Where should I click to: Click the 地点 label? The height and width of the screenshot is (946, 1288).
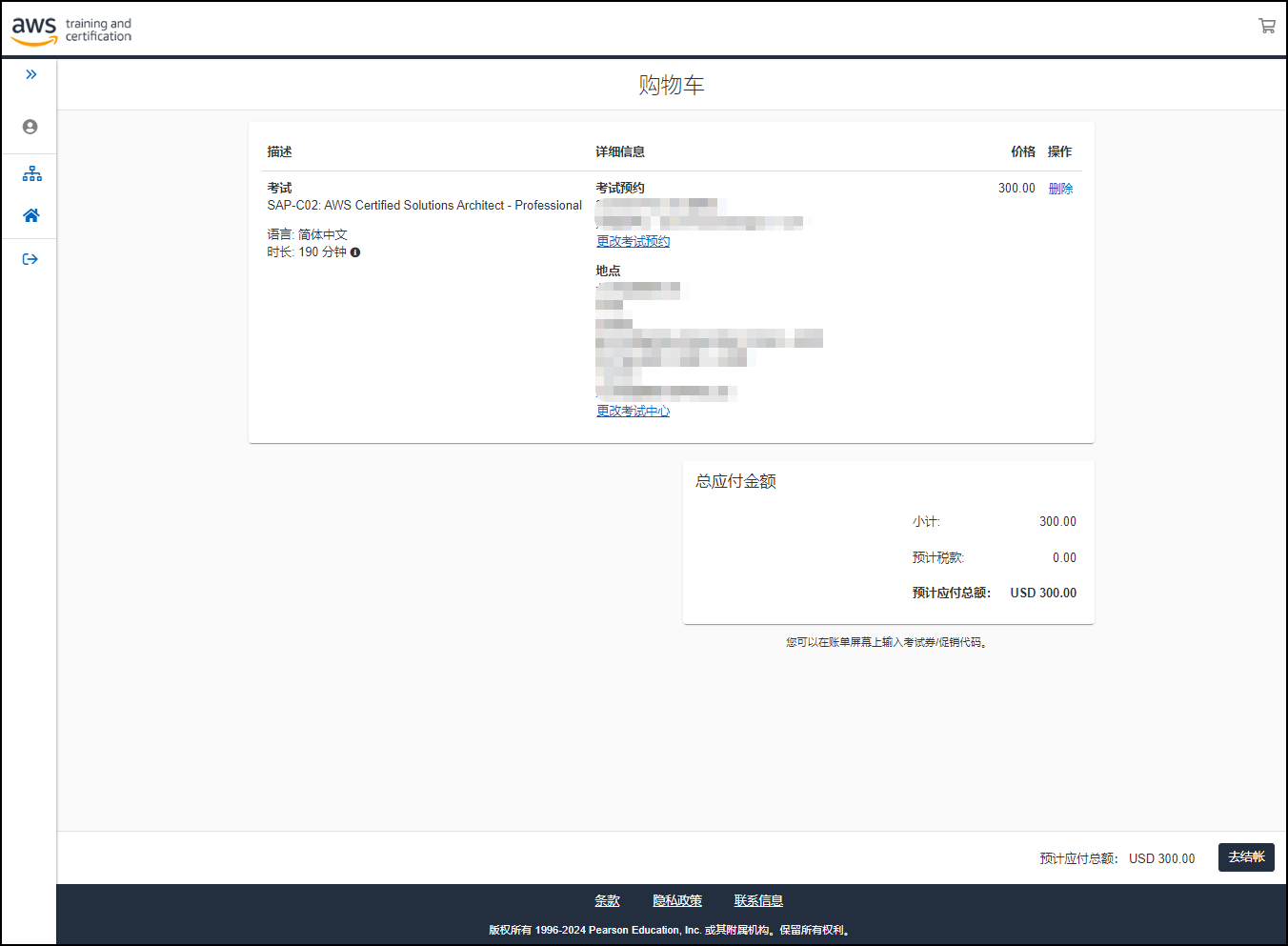pyautogui.click(x=608, y=271)
